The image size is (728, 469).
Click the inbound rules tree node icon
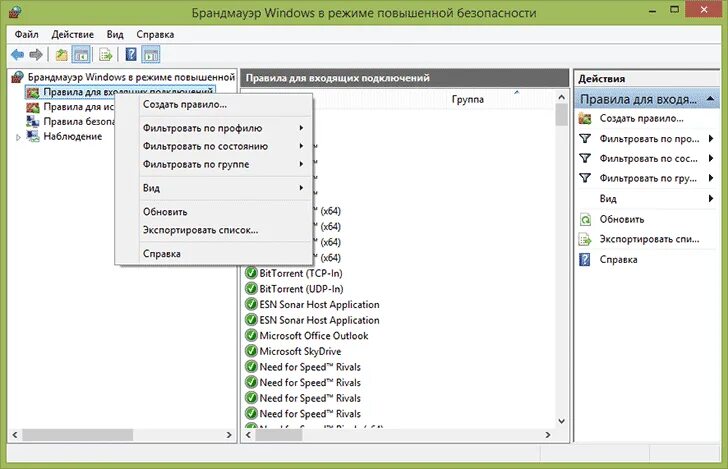pyautogui.click(x=32, y=92)
